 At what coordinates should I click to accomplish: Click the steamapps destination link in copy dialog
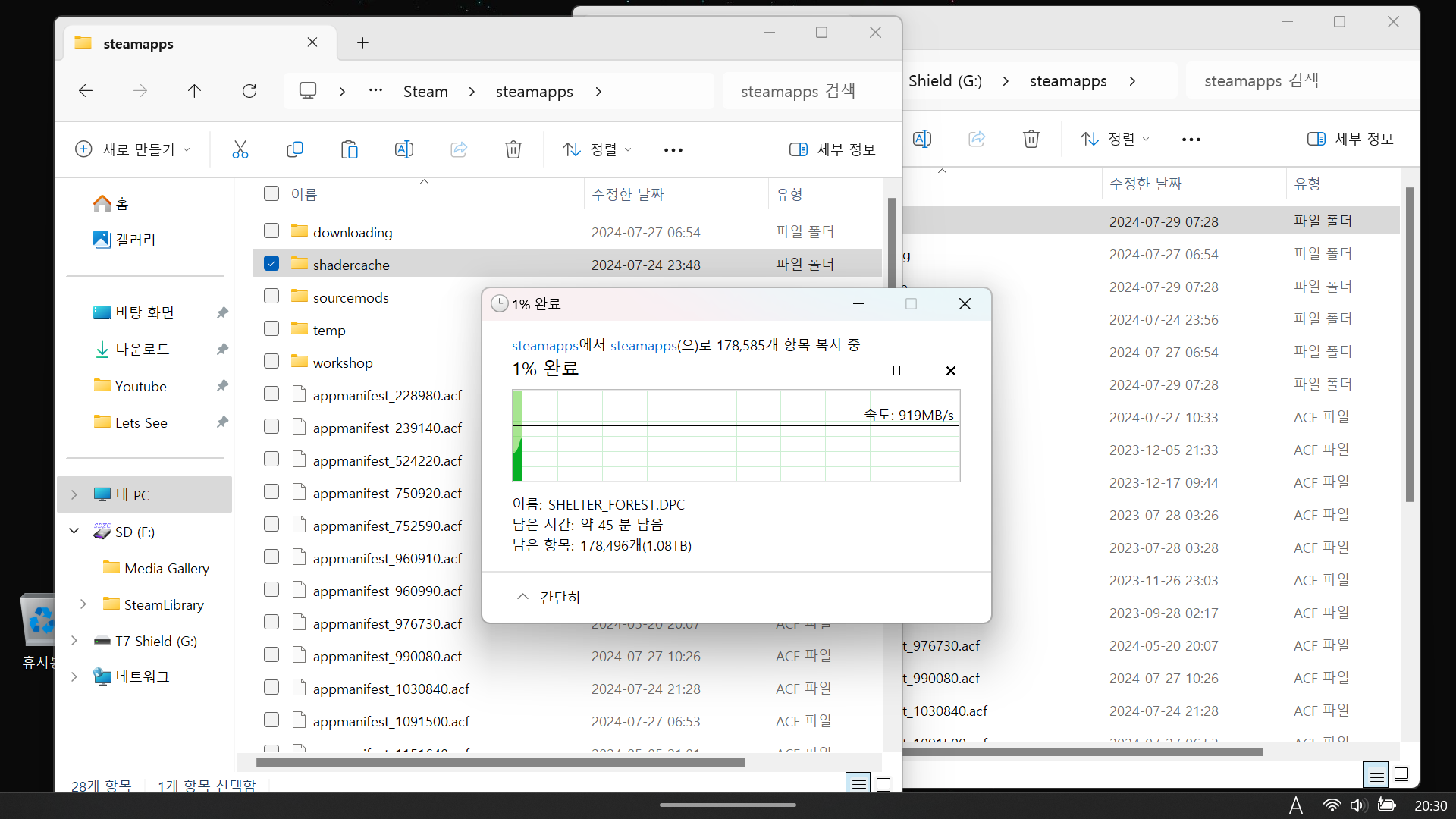(x=643, y=346)
